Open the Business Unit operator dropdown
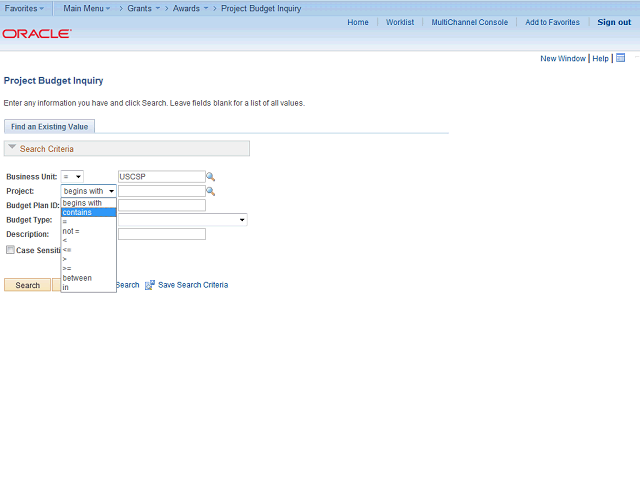The height and width of the screenshot is (480, 640). [72, 177]
